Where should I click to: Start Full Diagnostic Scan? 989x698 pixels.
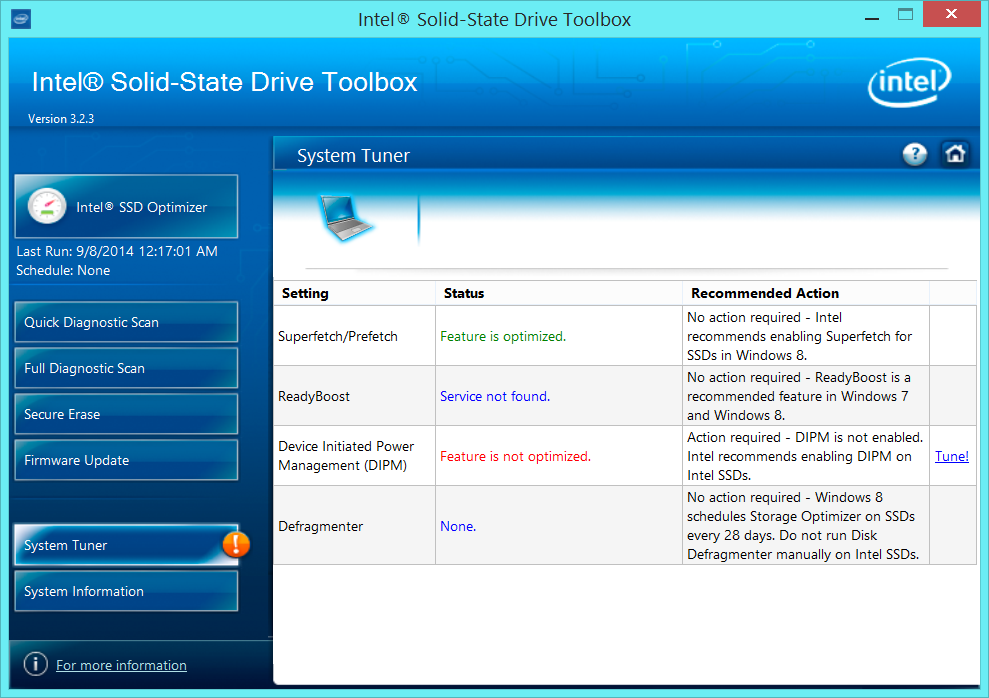click(126, 368)
